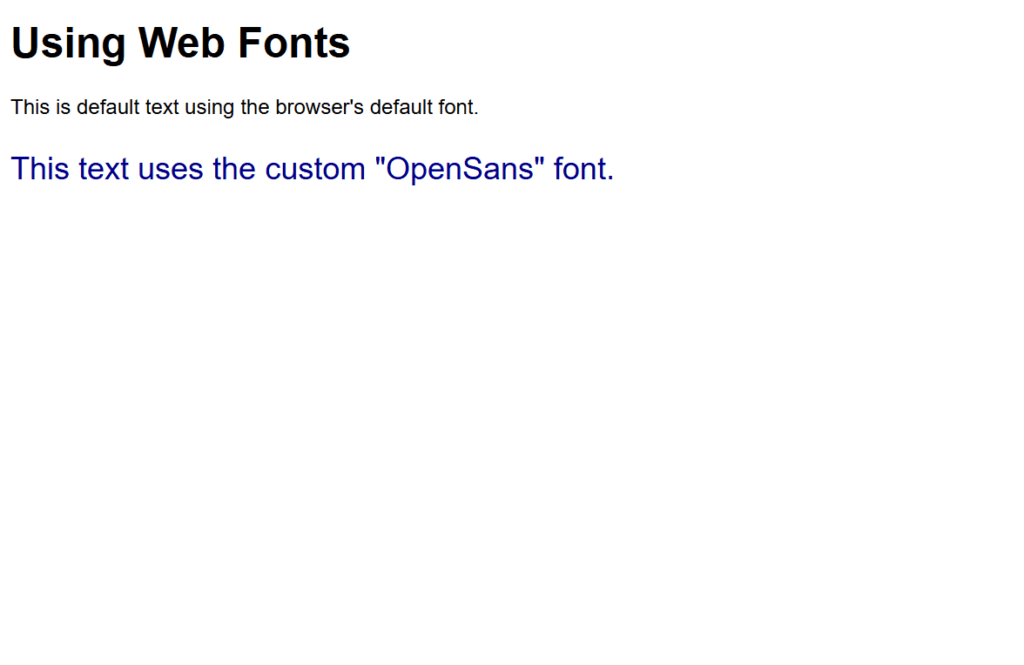Click the quoted "OpenSans" font name
This screenshot has width=1024, height=665.
pyautogui.click(x=460, y=170)
